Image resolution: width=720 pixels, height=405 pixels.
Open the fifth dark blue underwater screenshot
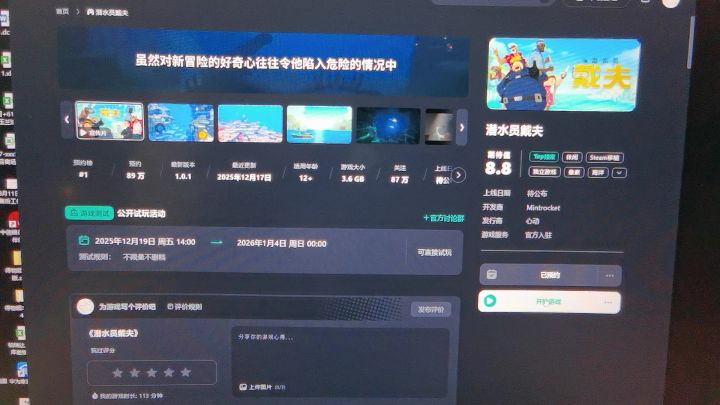(388, 126)
